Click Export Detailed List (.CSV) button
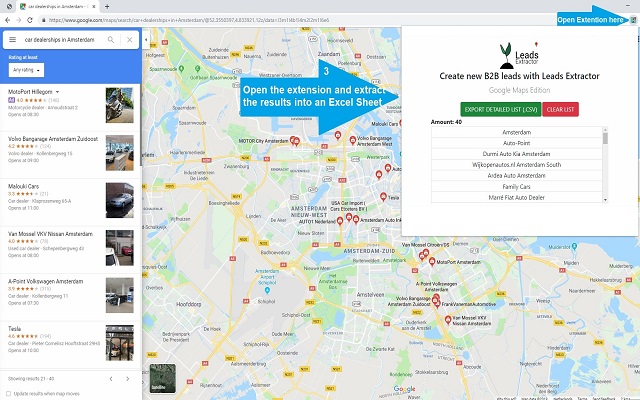This screenshot has width=640, height=400. pos(501,109)
